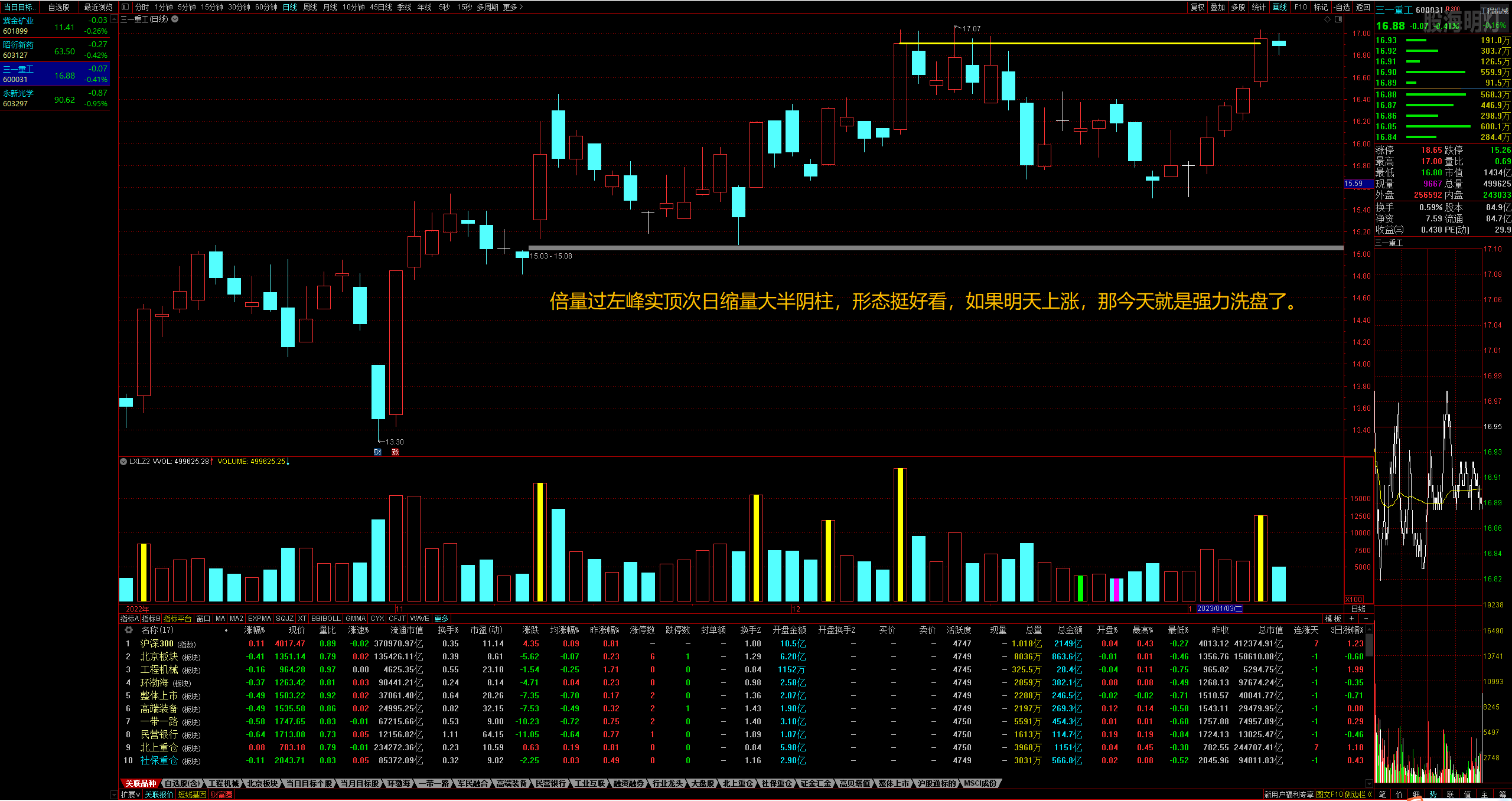Open the quote table settings gear

click(x=128, y=630)
